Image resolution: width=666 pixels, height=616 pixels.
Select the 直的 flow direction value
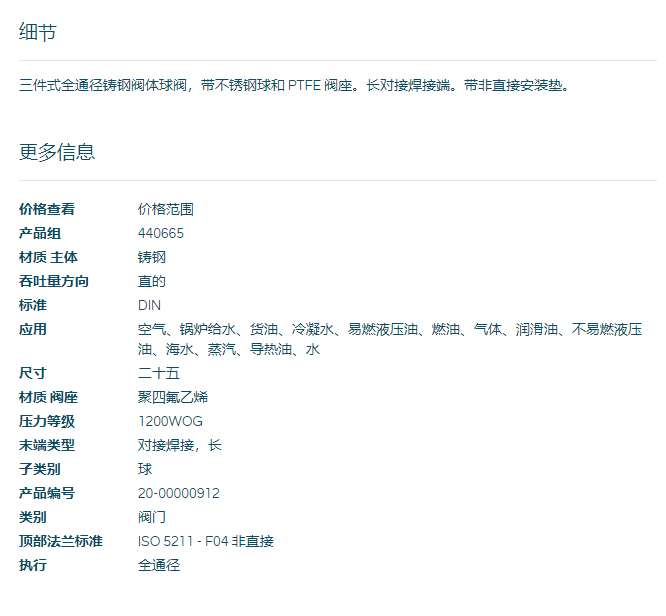(152, 281)
